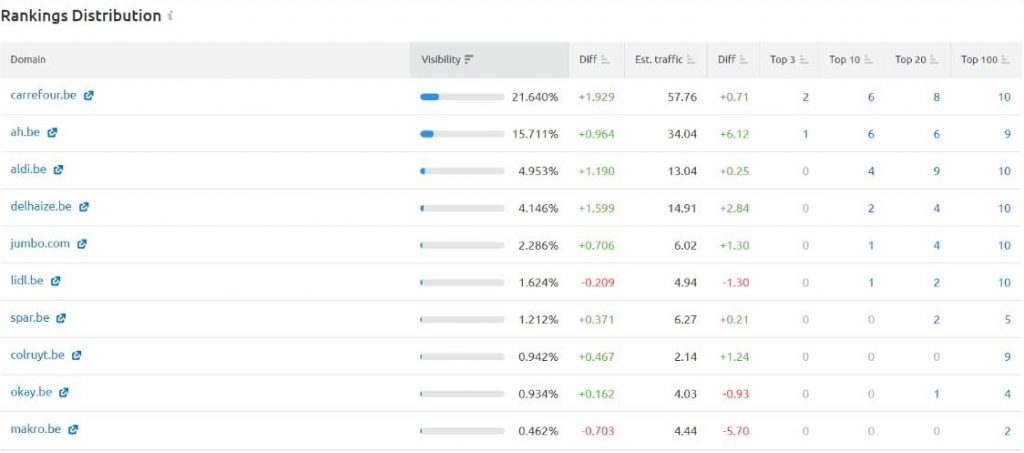Select the 15.711% visibility value
This screenshot has height=453, width=1024.
point(535,134)
